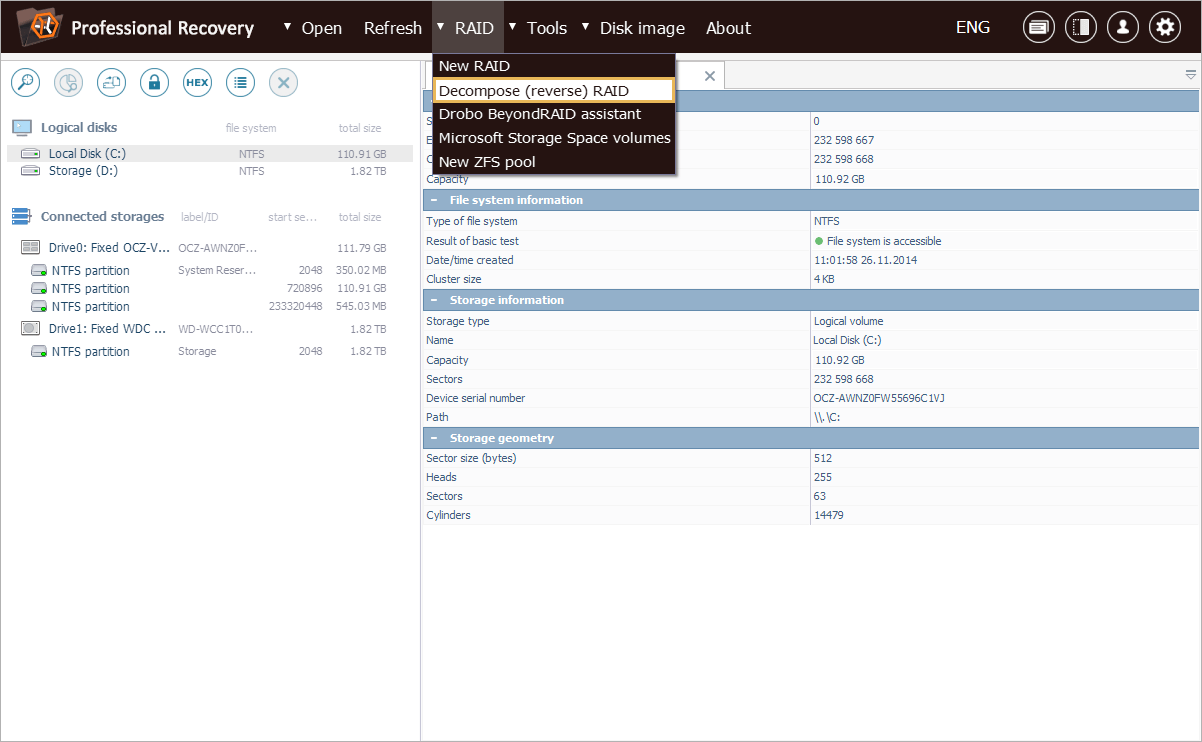Open the Tools menu
This screenshot has width=1202, height=742.
pos(547,28)
